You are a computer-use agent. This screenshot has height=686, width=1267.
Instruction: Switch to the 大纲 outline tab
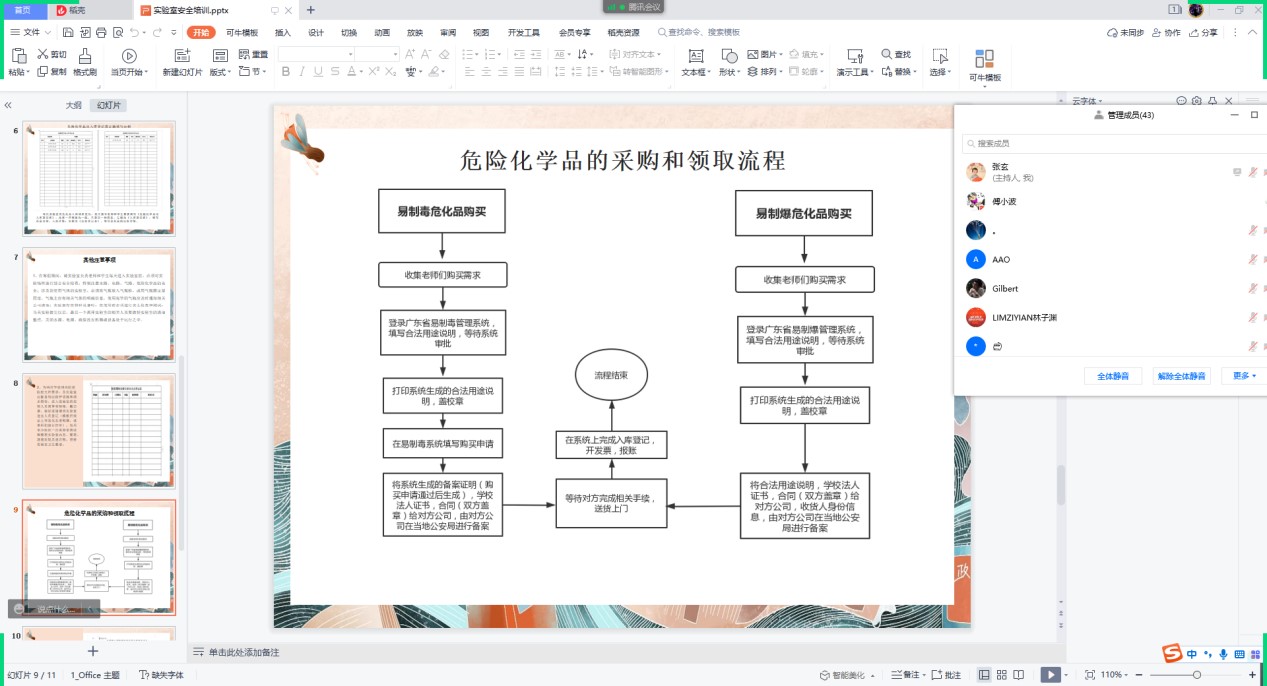point(73,105)
